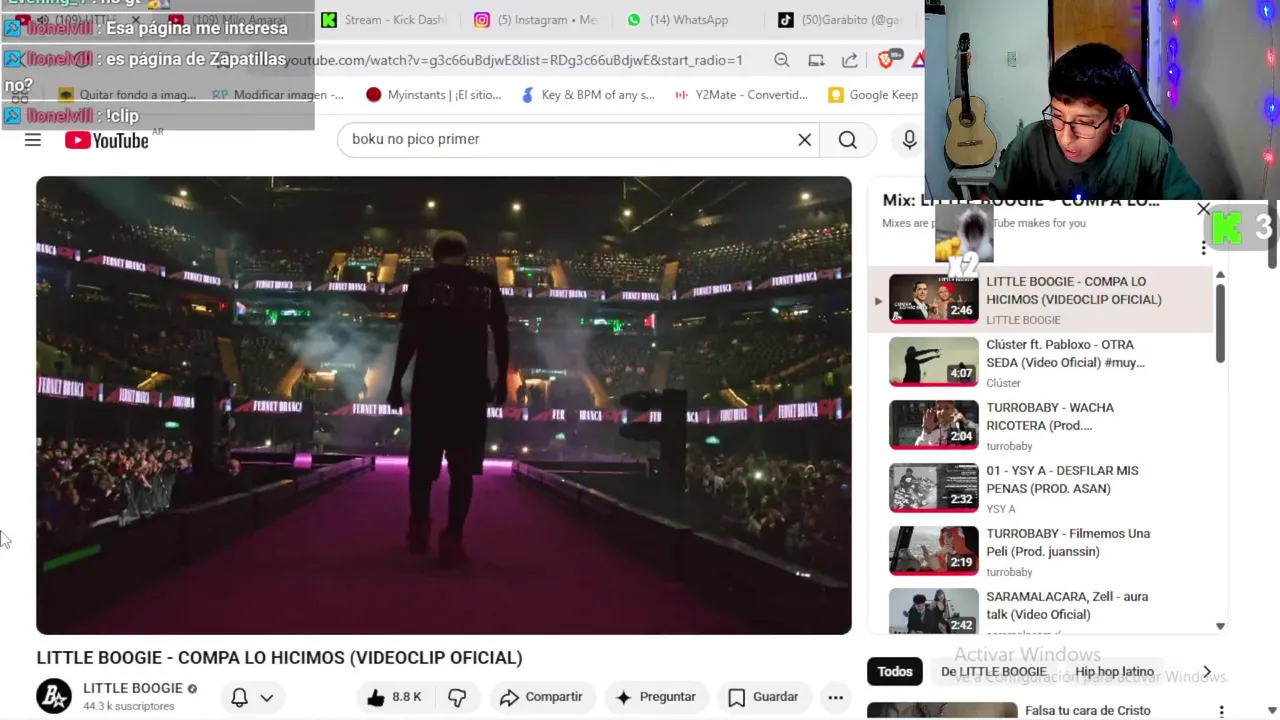Click the magnifier search button
Screen dimensions: 1280x720
tap(848, 140)
